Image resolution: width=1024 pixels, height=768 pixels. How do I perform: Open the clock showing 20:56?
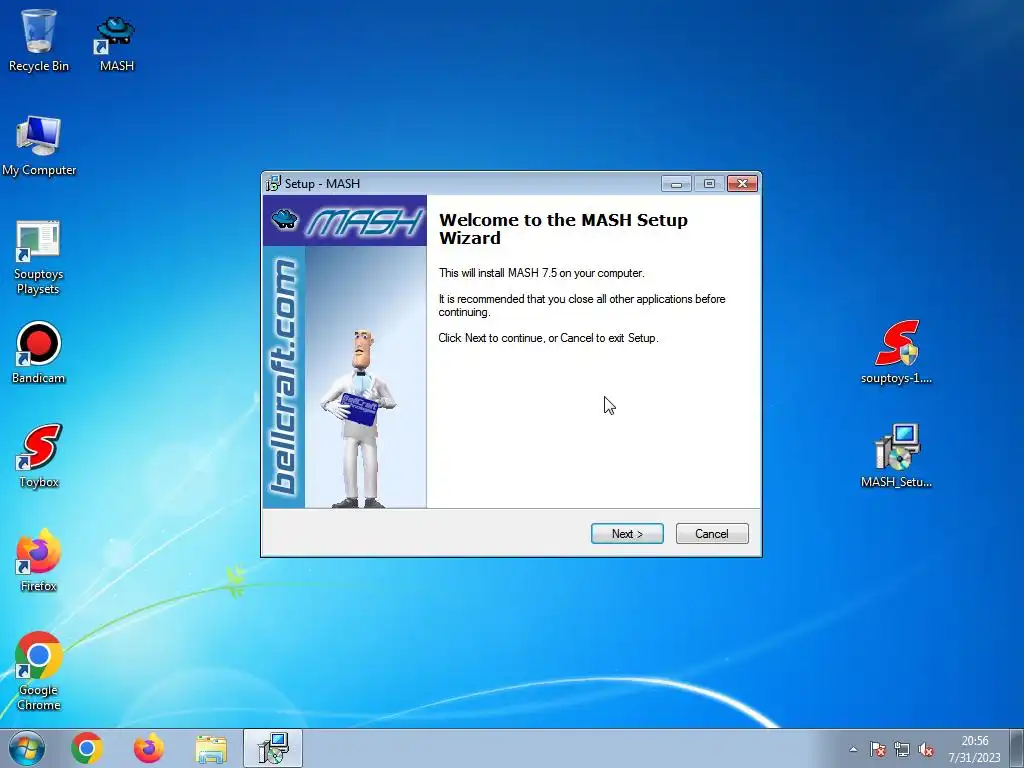(x=974, y=749)
